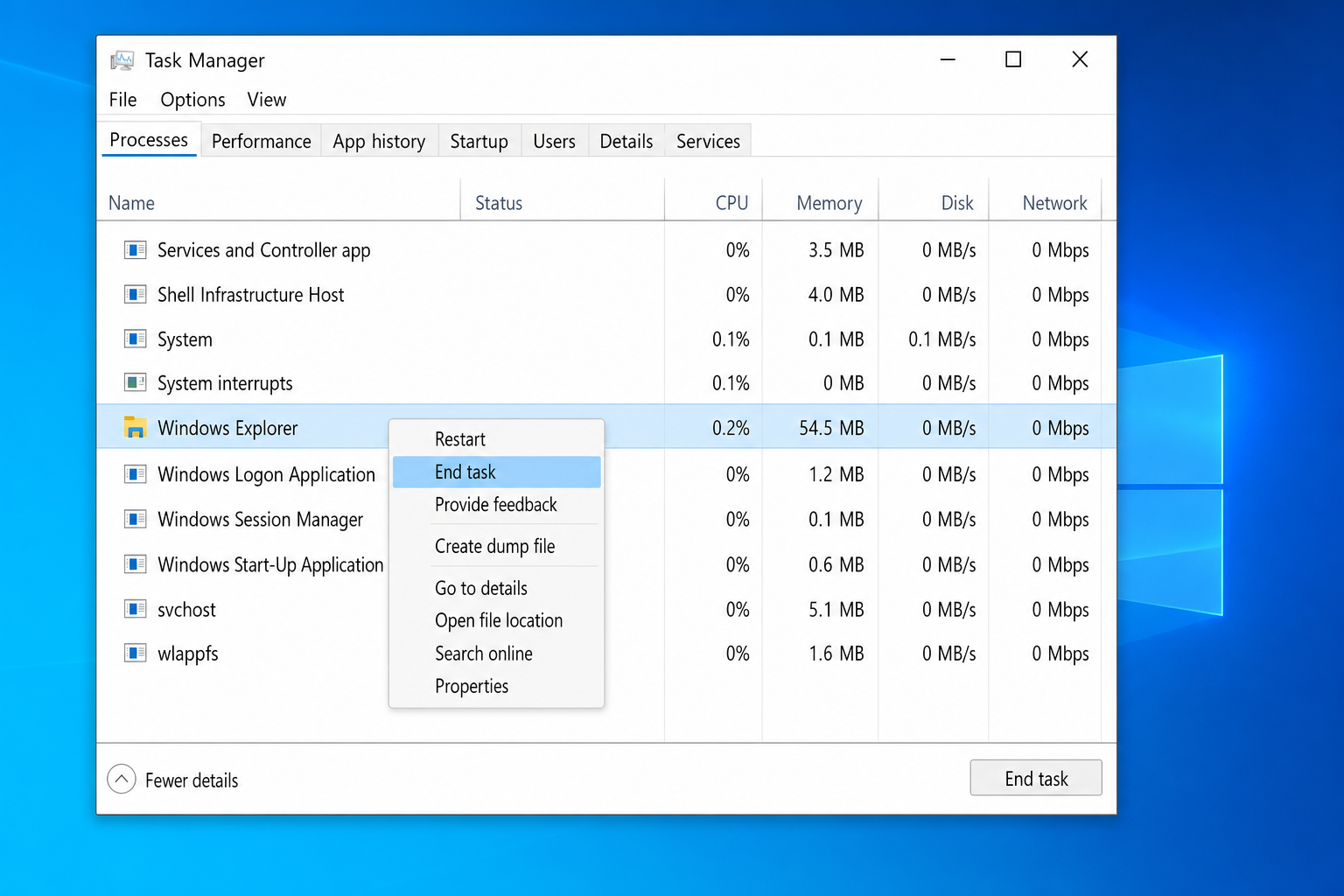Click the Windows Explorer folder icon
This screenshot has height=896, width=1344.
135,427
